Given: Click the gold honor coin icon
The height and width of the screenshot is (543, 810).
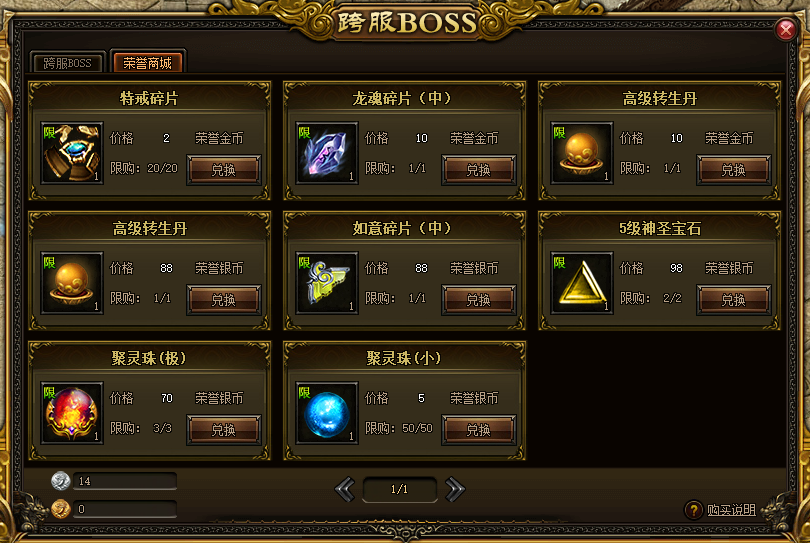Looking at the screenshot, I should (x=60, y=509).
